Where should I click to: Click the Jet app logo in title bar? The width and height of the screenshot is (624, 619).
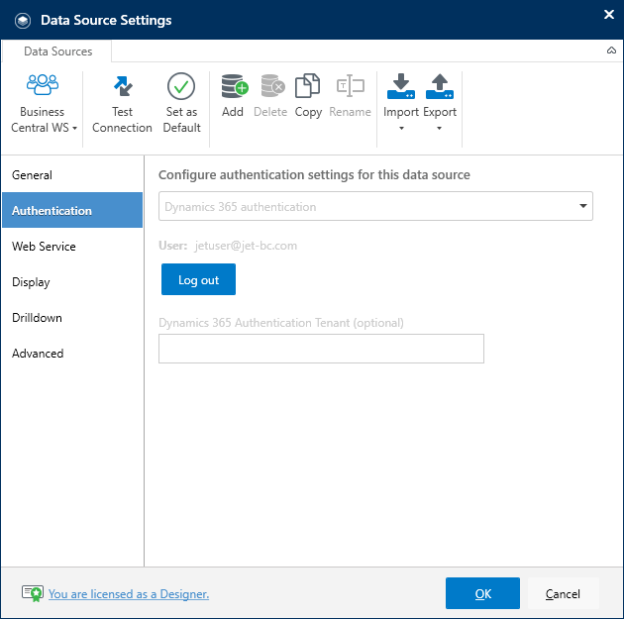pos(23,20)
